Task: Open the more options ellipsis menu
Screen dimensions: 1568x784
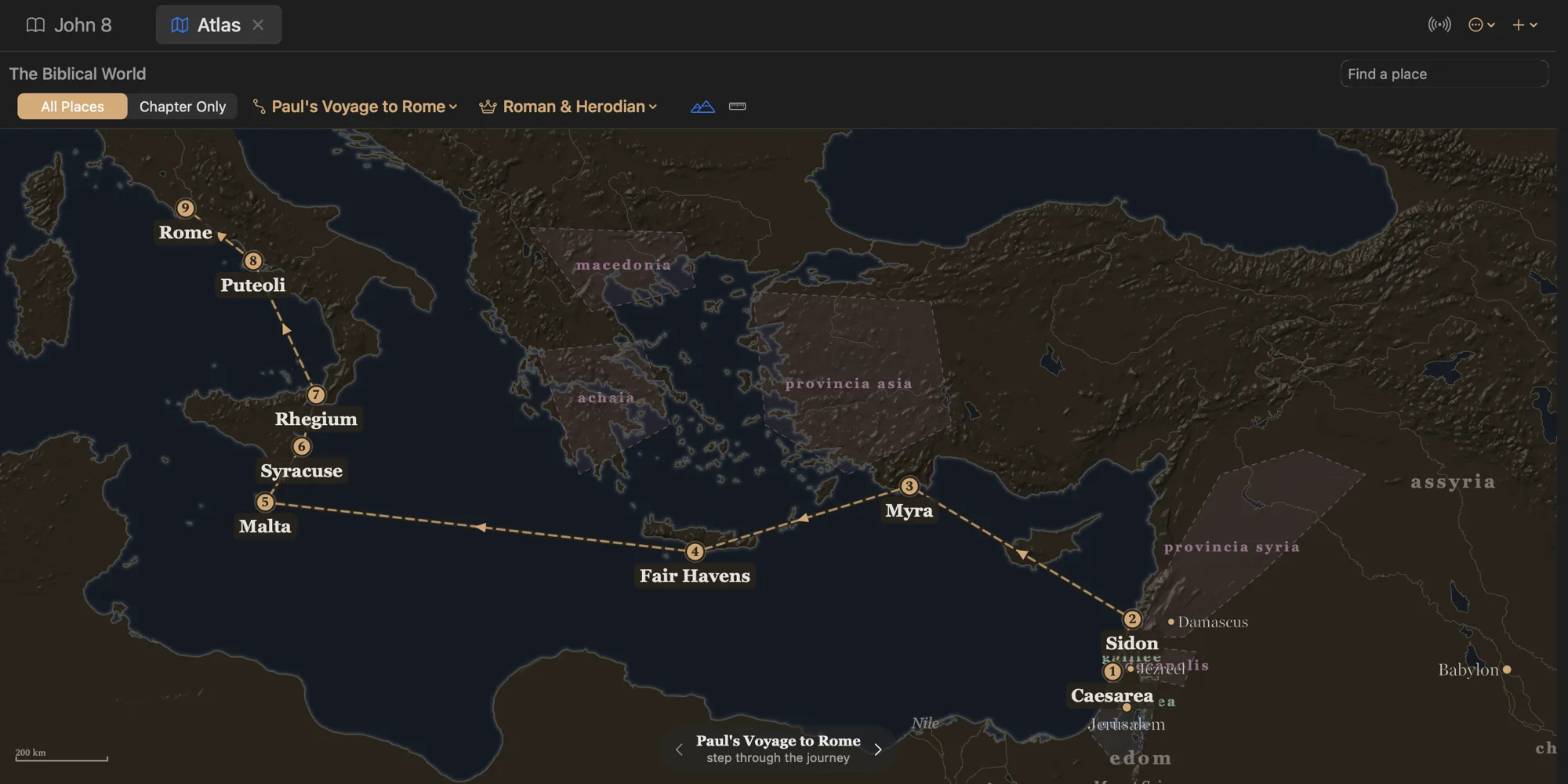Action: click(1481, 25)
